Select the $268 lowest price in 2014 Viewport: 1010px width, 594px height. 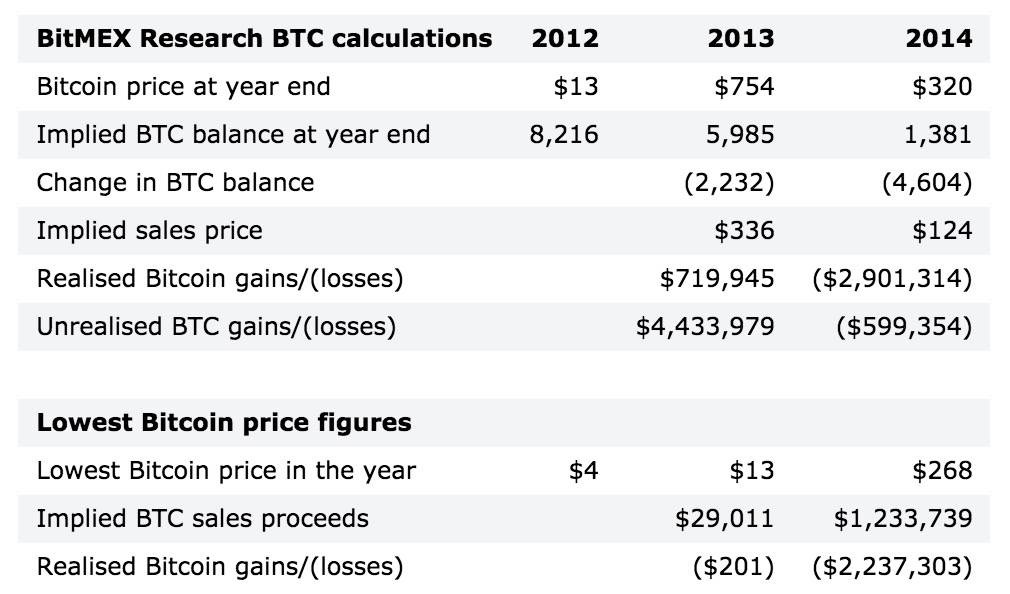[x=942, y=470]
